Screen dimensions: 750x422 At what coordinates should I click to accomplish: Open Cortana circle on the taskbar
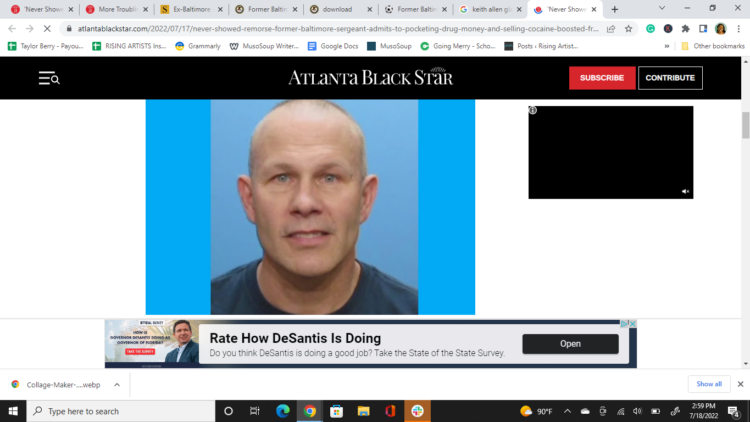pyautogui.click(x=228, y=411)
